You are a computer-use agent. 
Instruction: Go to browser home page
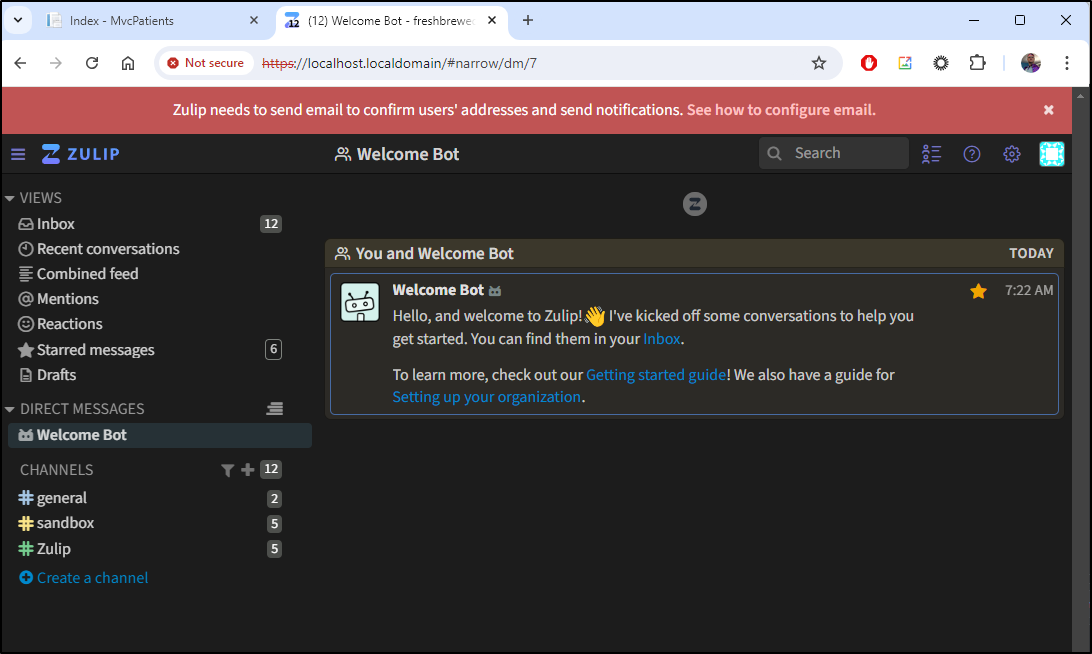pos(128,63)
